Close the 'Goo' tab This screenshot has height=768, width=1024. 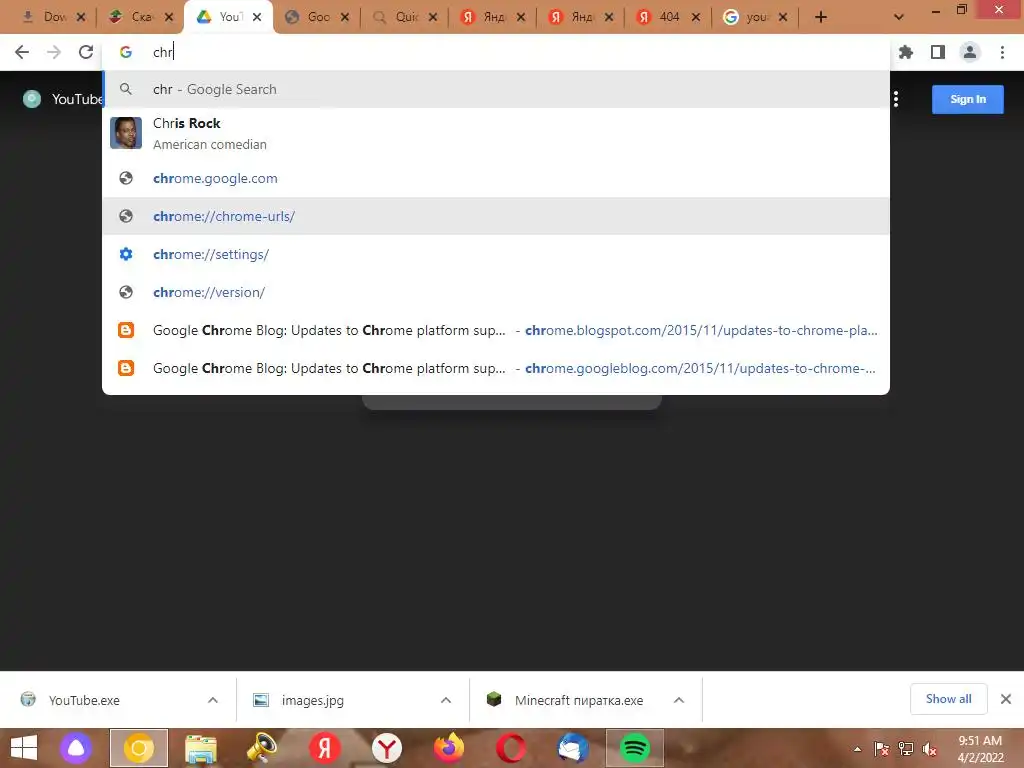point(345,17)
